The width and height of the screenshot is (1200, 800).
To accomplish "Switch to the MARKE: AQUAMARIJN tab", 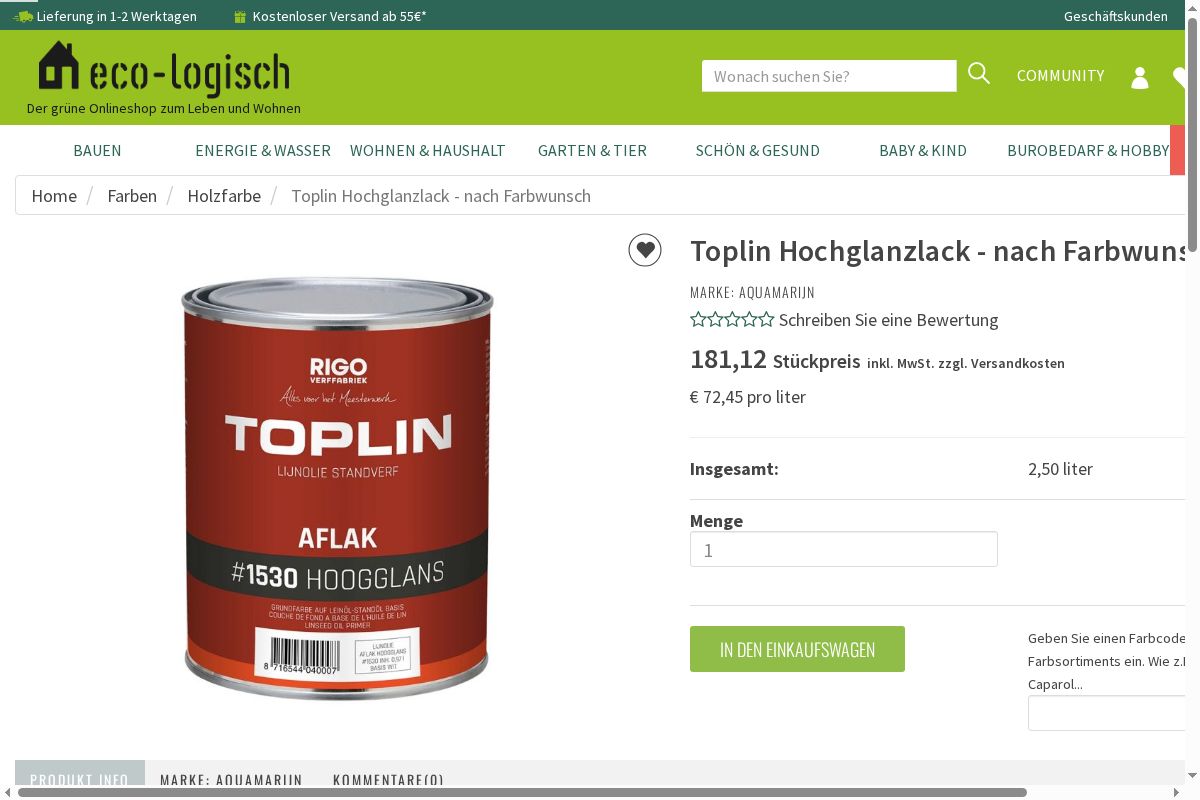I will 231,779.
